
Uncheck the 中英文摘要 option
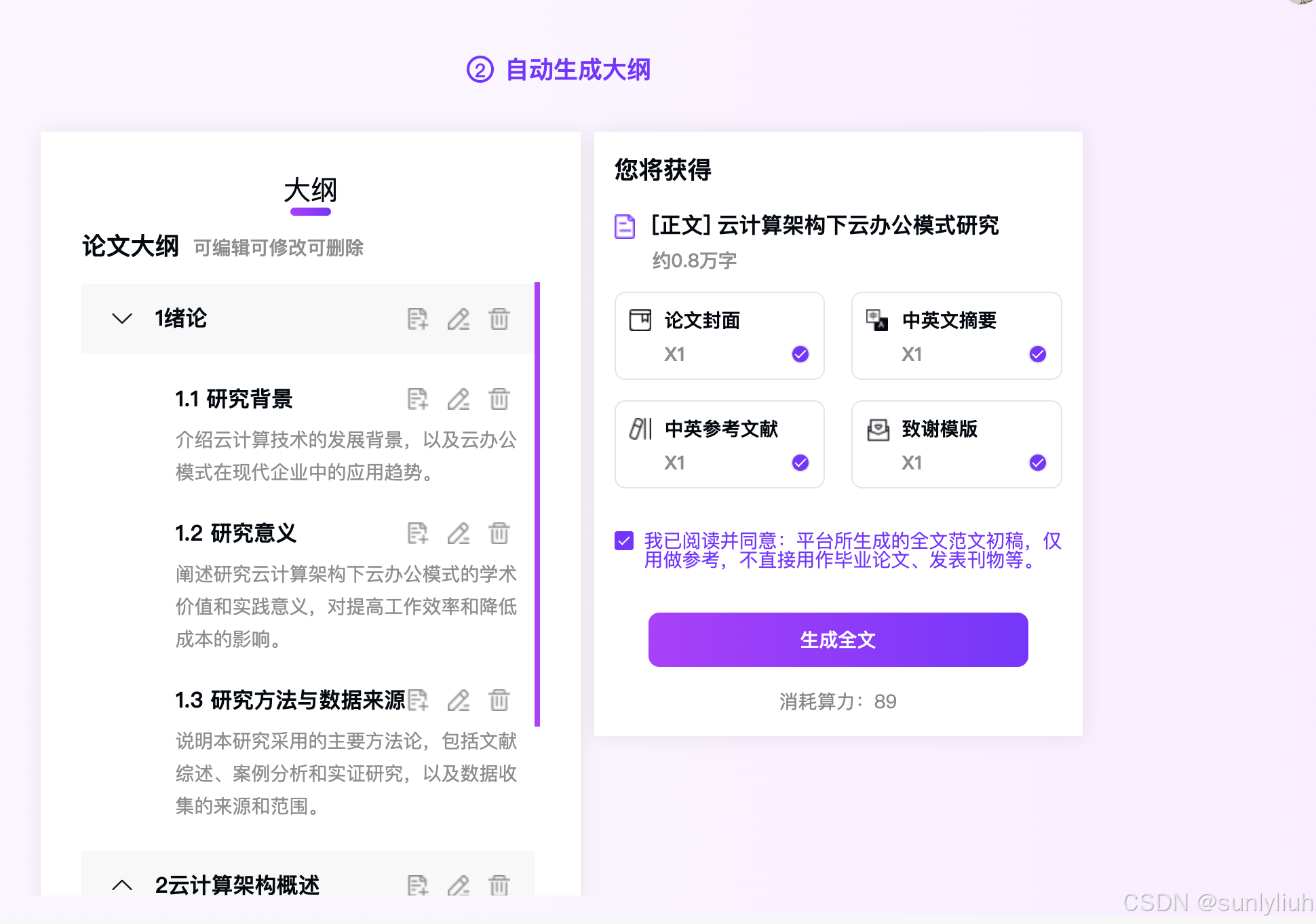pos(1037,354)
